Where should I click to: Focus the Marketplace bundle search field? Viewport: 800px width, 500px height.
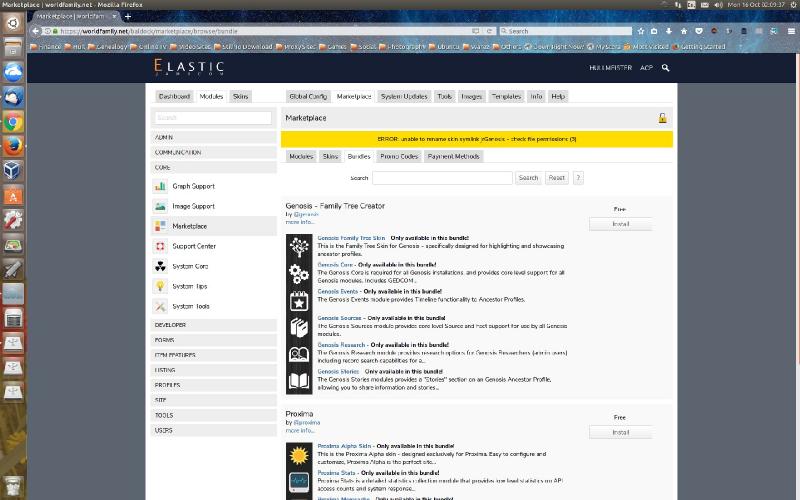coord(442,178)
